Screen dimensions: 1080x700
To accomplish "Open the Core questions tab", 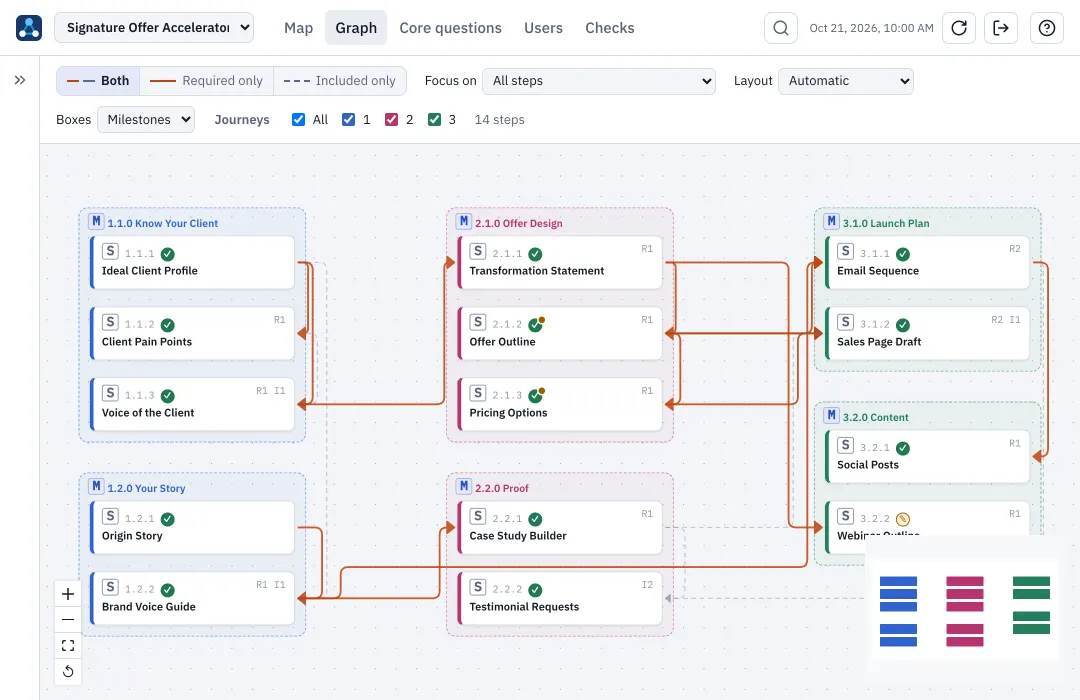I will pyautogui.click(x=450, y=28).
